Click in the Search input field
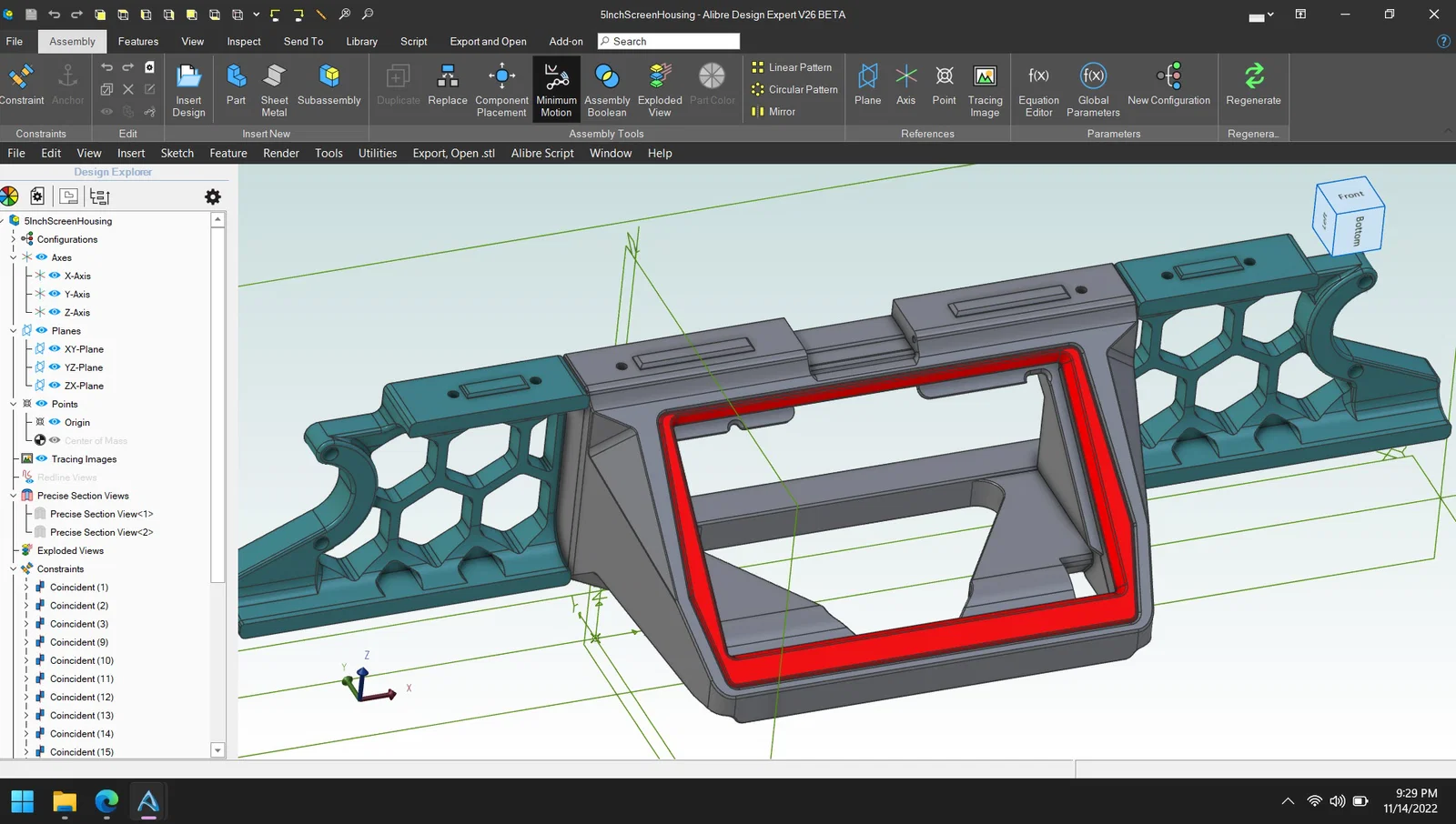This screenshot has height=824, width=1456. click(x=673, y=42)
